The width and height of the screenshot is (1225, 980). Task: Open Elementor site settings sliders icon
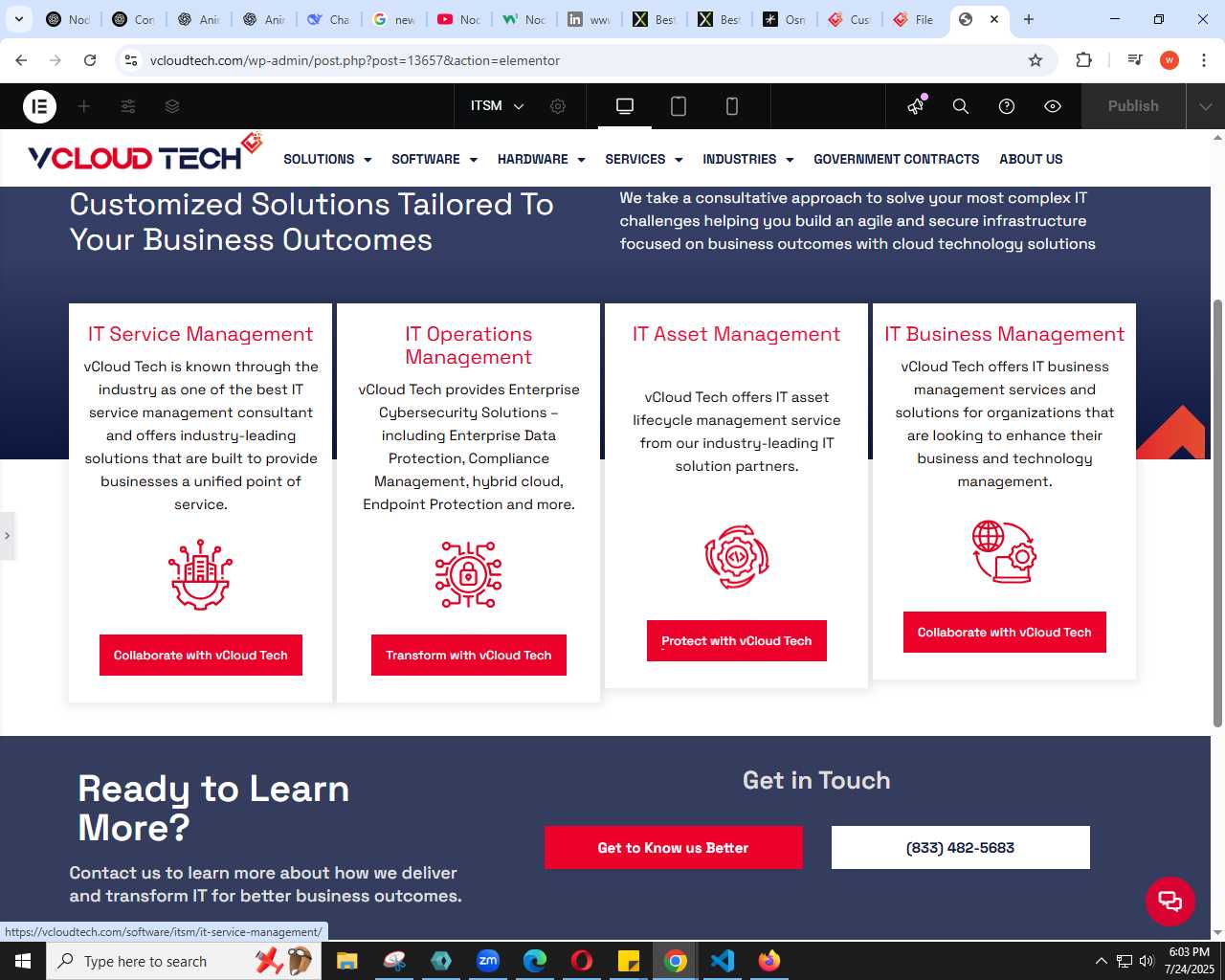(x=128, y=106)
